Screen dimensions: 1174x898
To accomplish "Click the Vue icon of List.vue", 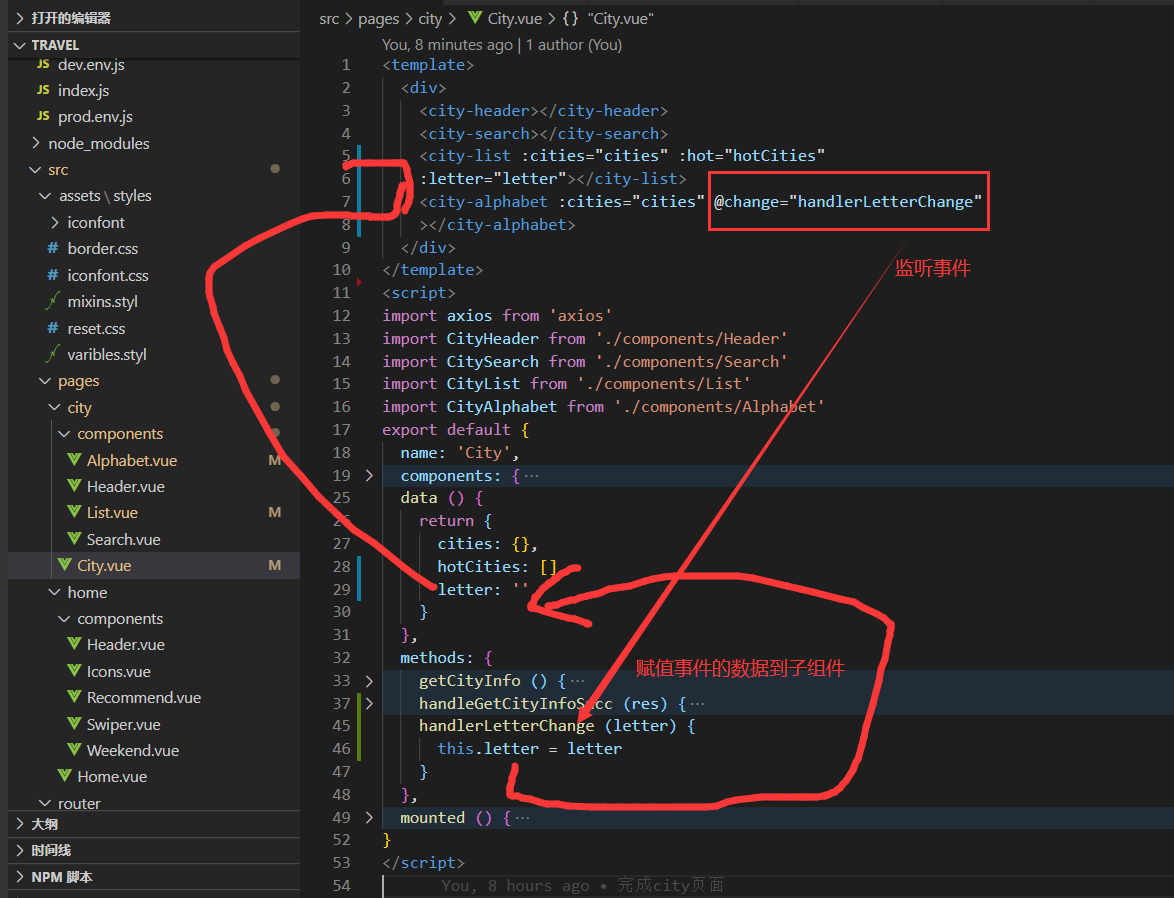I will pyautogui.click(x=74, y=512).
